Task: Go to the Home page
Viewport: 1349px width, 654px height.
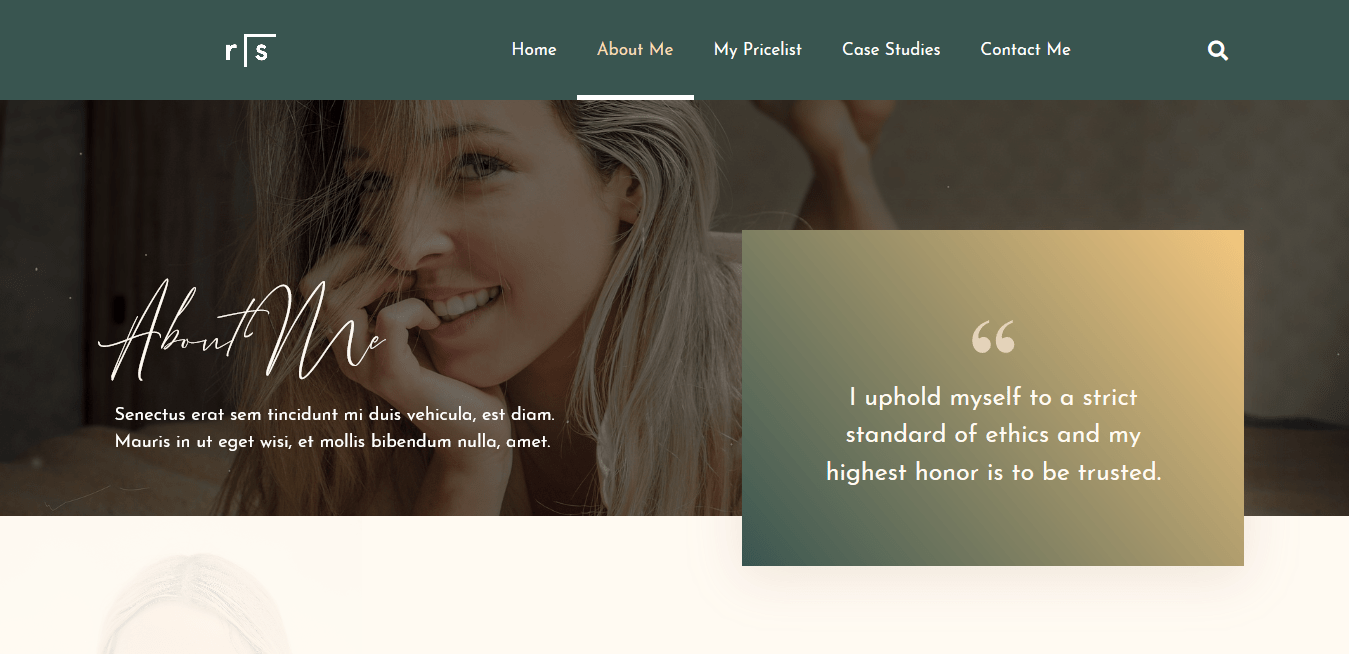Action: tap(534, 49)
